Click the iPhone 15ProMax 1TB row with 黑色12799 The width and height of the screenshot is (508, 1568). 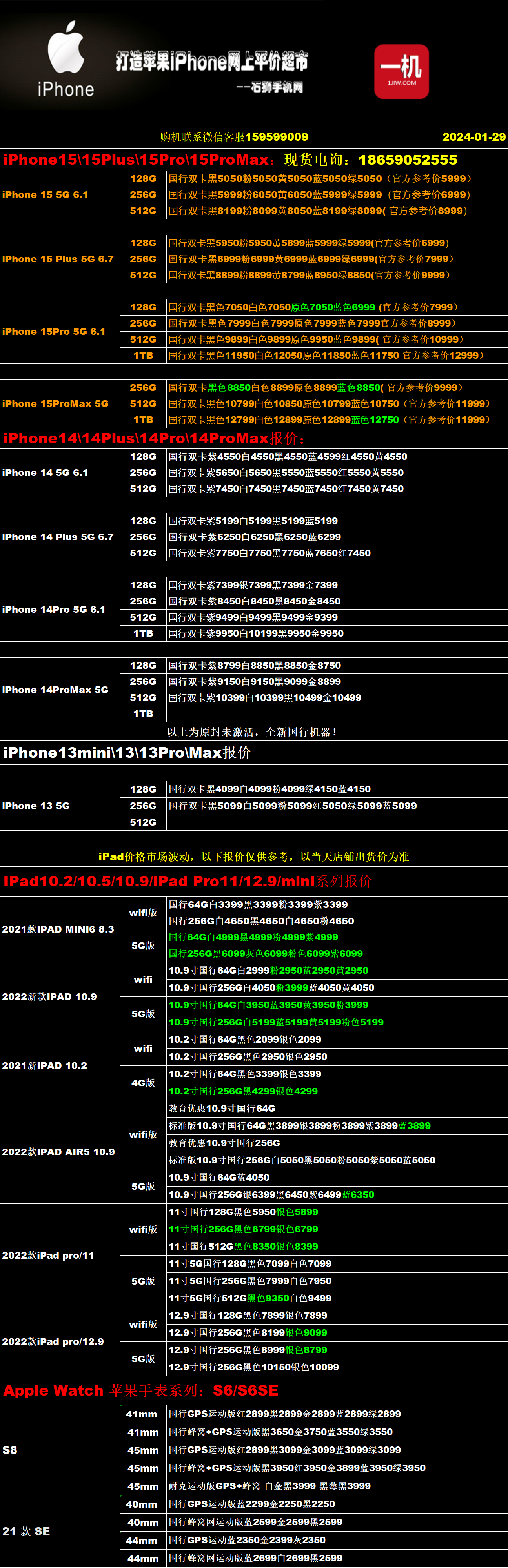(337, 420)
